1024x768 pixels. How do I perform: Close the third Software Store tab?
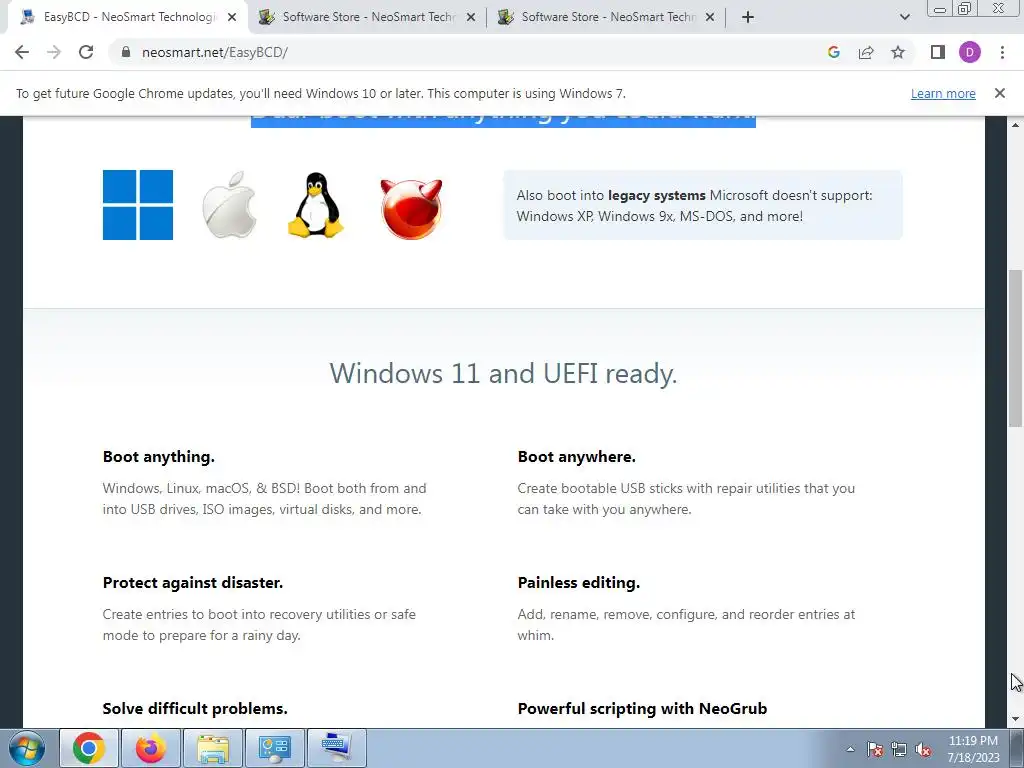[x=710, y=17]
